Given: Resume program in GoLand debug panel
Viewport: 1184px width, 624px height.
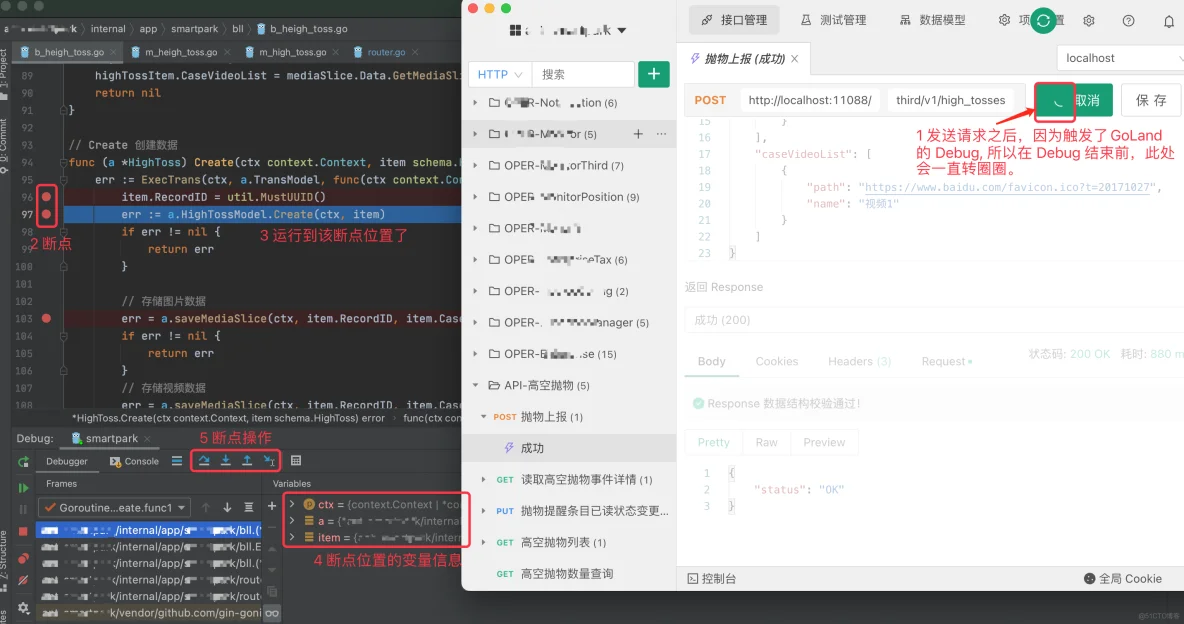Looking at the screenshot, I should click(x=23, y=488).
